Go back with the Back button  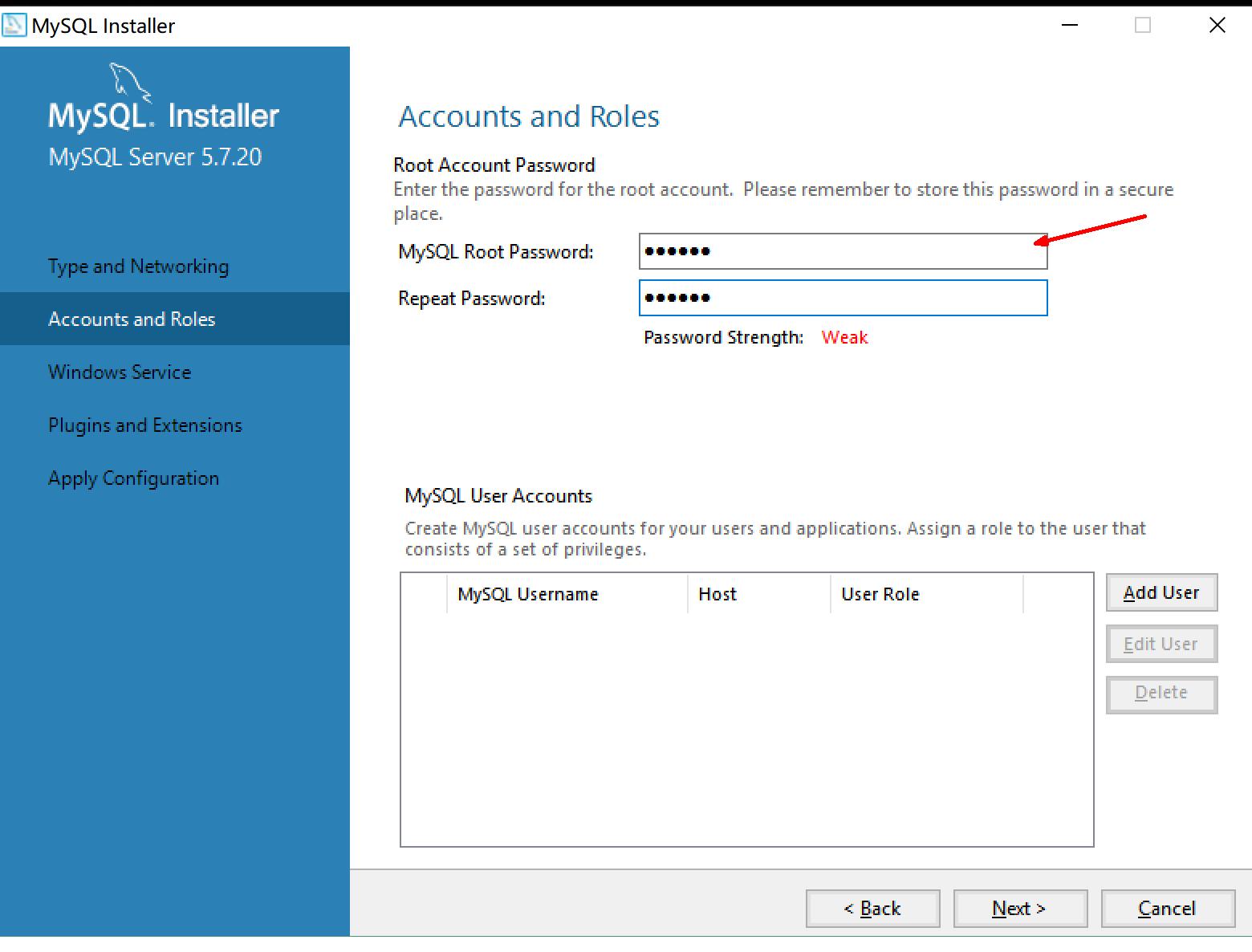872,909
